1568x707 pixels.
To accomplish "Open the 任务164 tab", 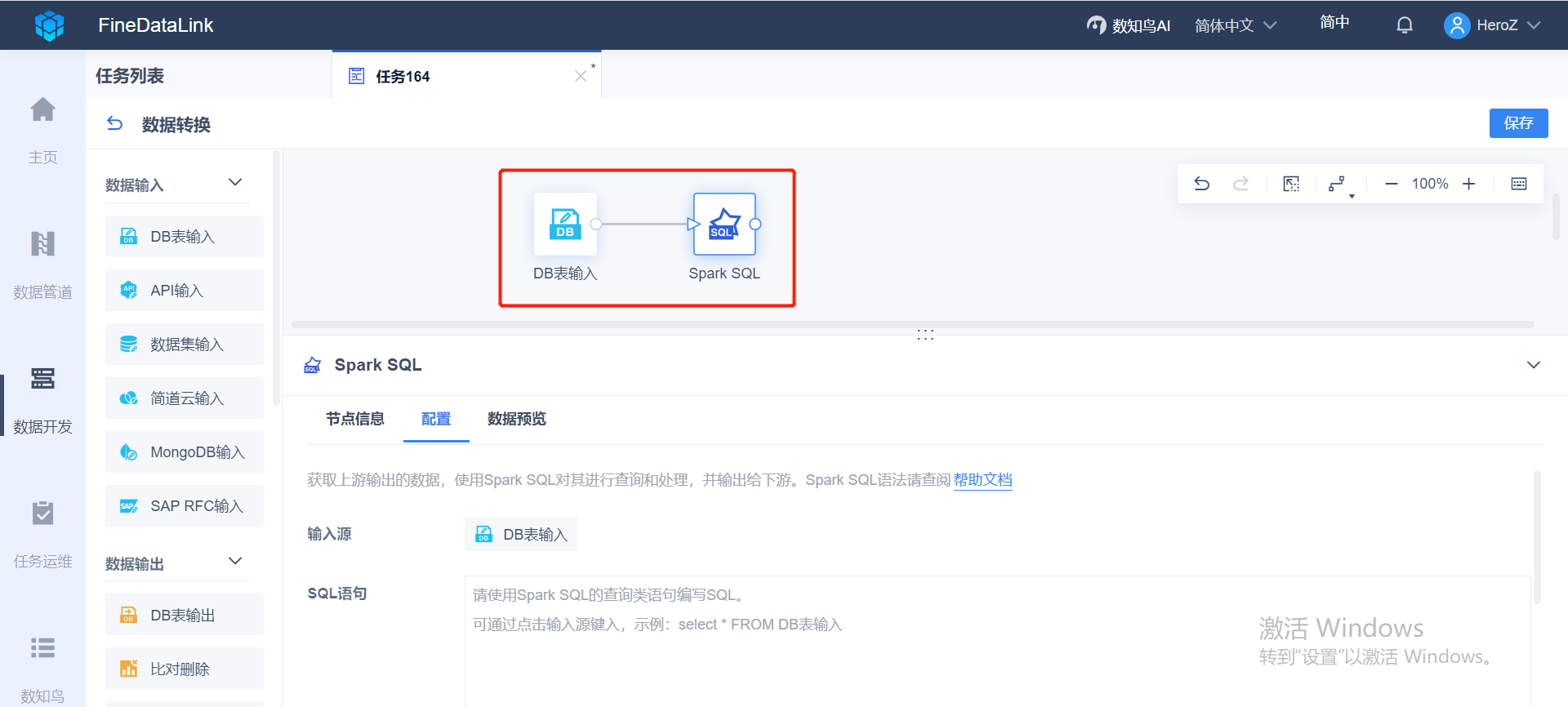I will coord(466,76).
